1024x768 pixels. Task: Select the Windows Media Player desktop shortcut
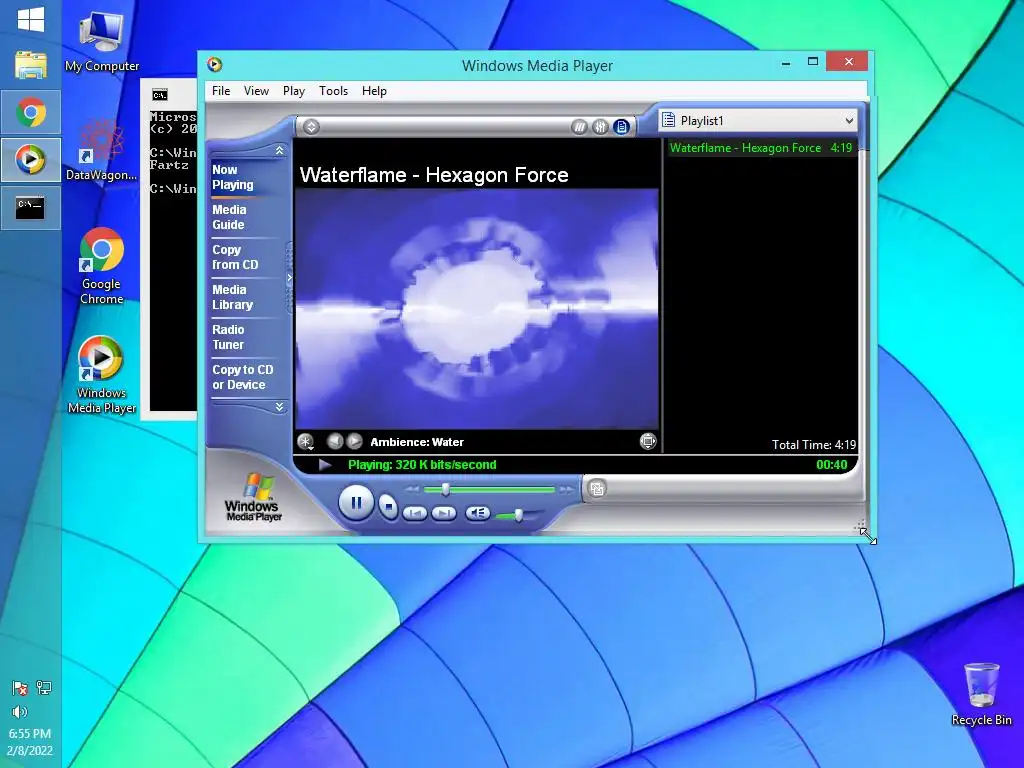tap(101, 374)
